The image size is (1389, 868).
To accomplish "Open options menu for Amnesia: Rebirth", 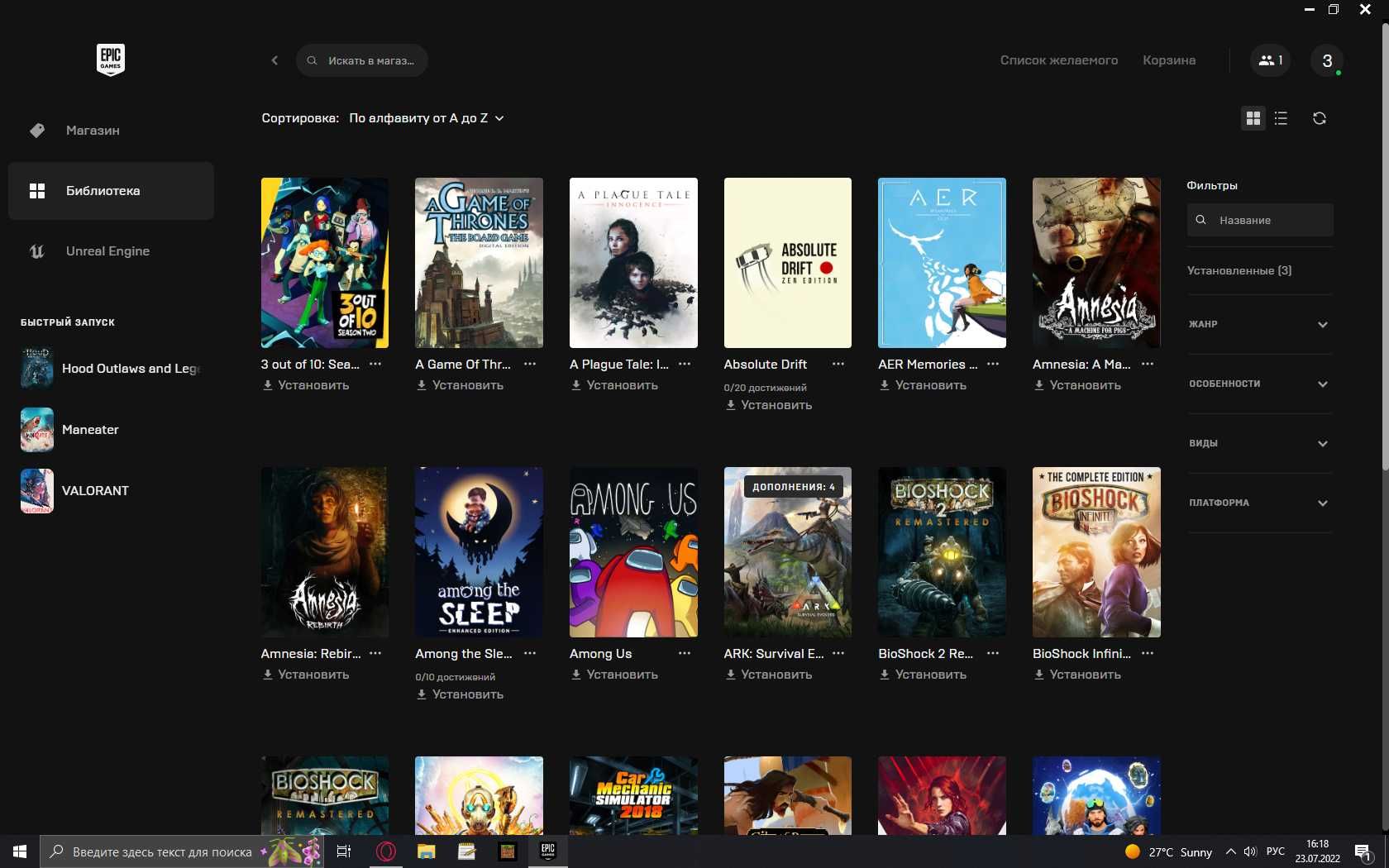I will (375, 653).
